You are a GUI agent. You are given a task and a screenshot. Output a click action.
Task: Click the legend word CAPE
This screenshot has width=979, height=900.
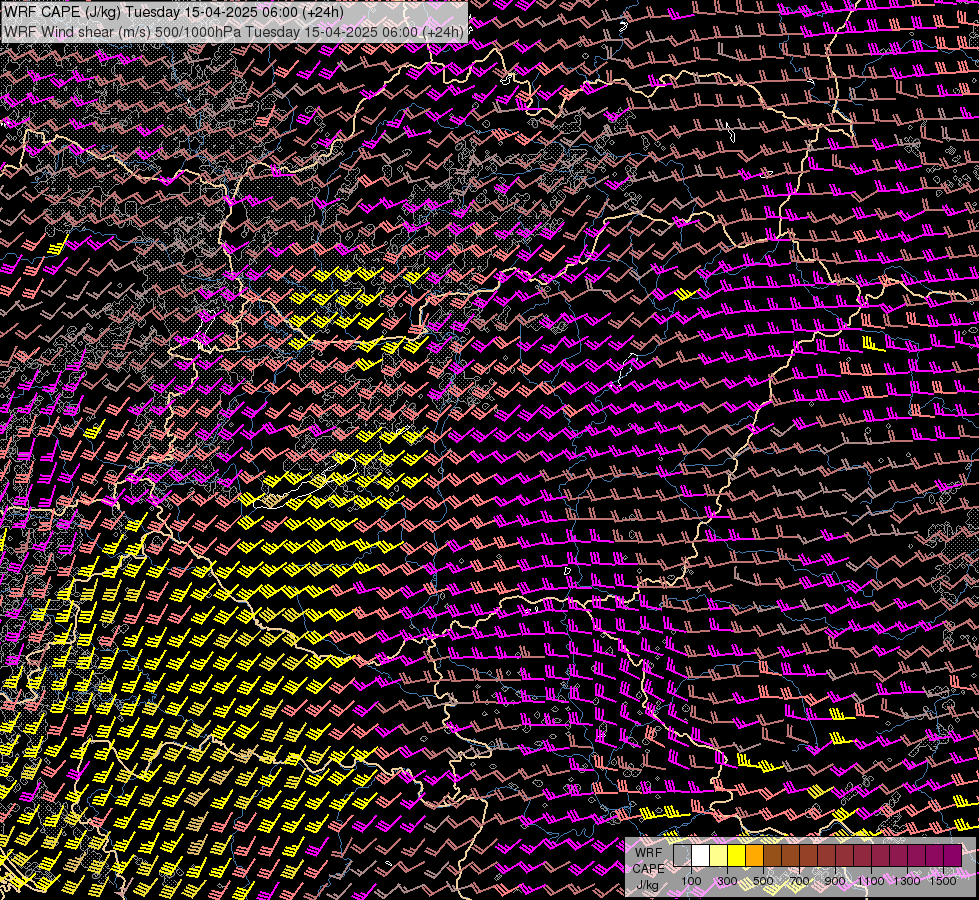point(649,869)
